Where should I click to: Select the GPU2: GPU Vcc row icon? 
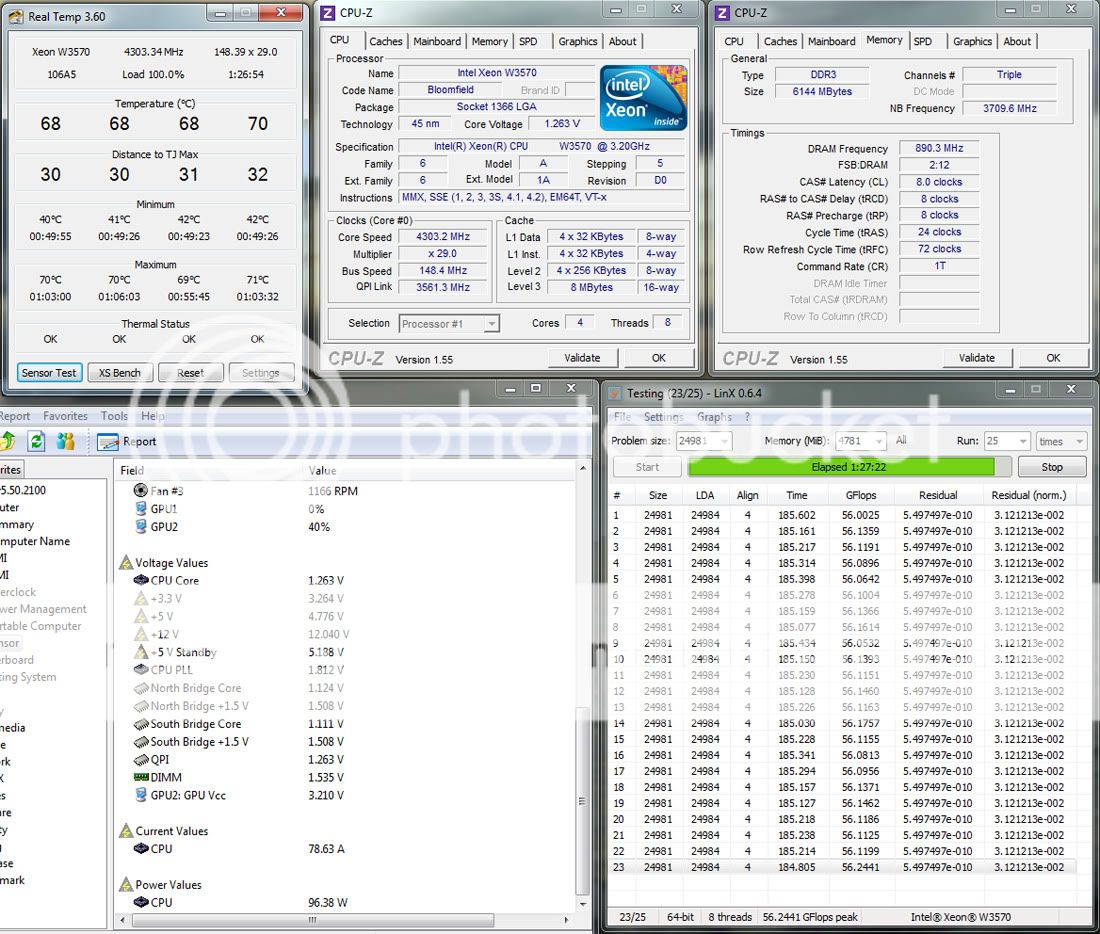point(141,795)
